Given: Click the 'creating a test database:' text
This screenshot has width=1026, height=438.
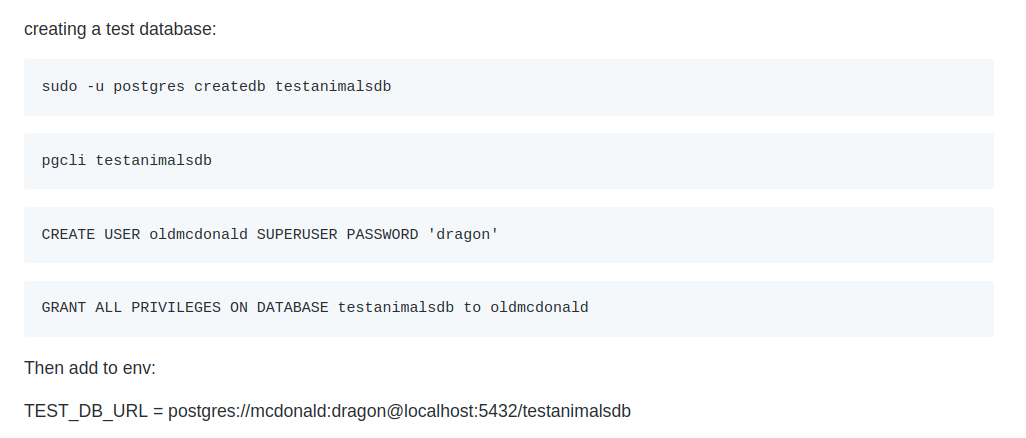Looking at the screenshot, I should tap(120, 29).
